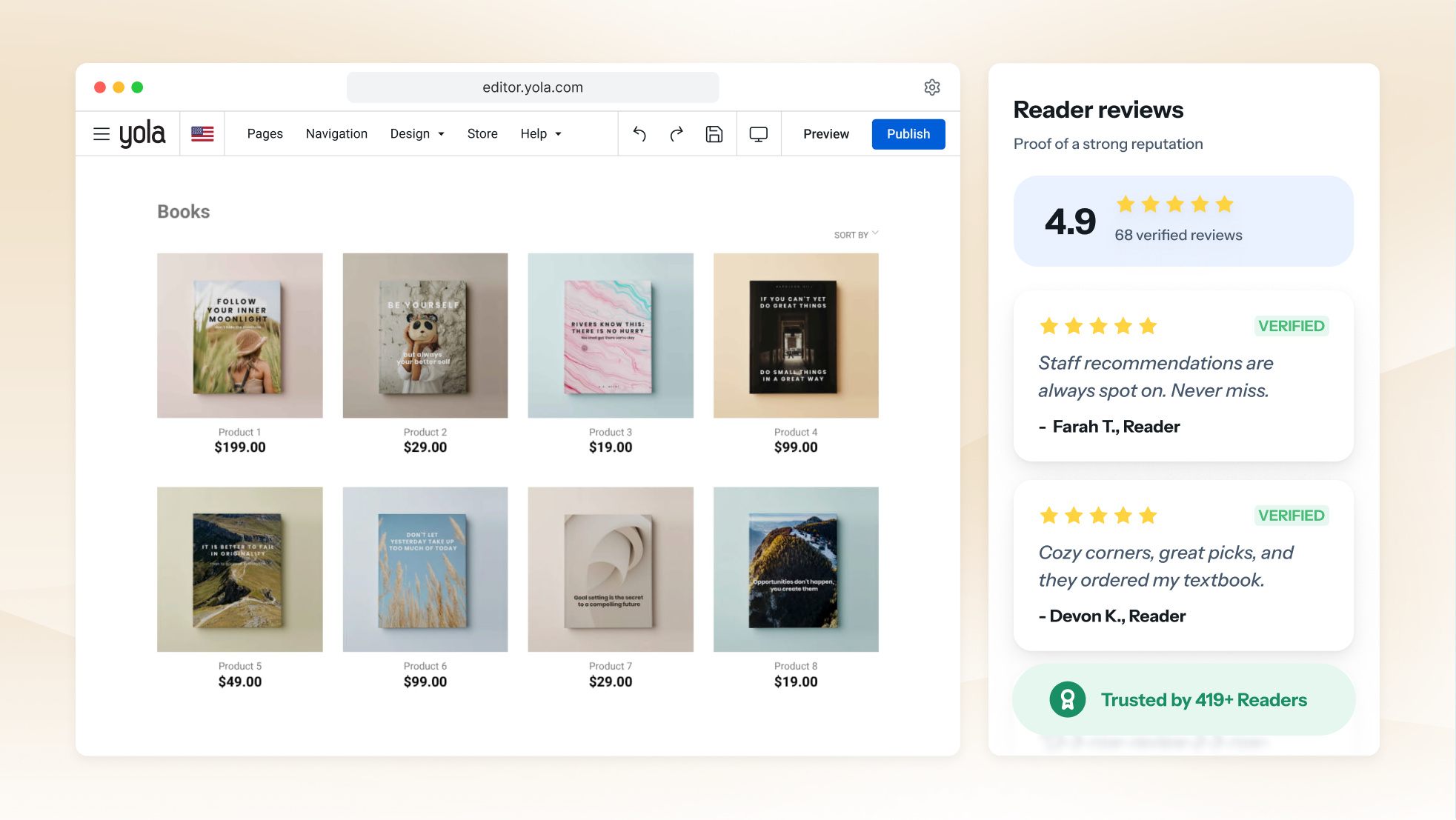1456x820 pixels.
Task: Select the Product 8 book thumbnail
Action: 796,570
